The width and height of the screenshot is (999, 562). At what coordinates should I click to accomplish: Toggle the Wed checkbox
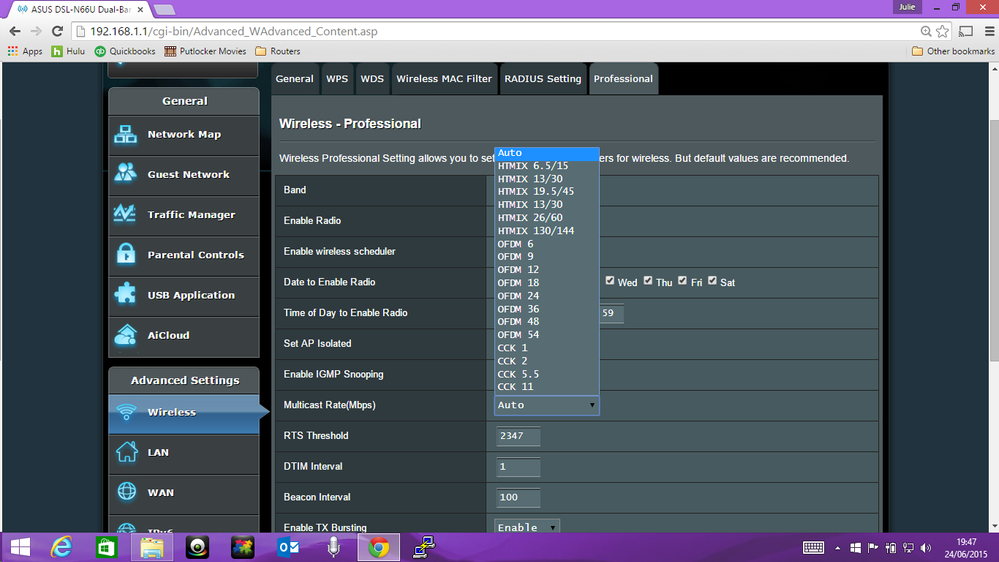(610, 280)
